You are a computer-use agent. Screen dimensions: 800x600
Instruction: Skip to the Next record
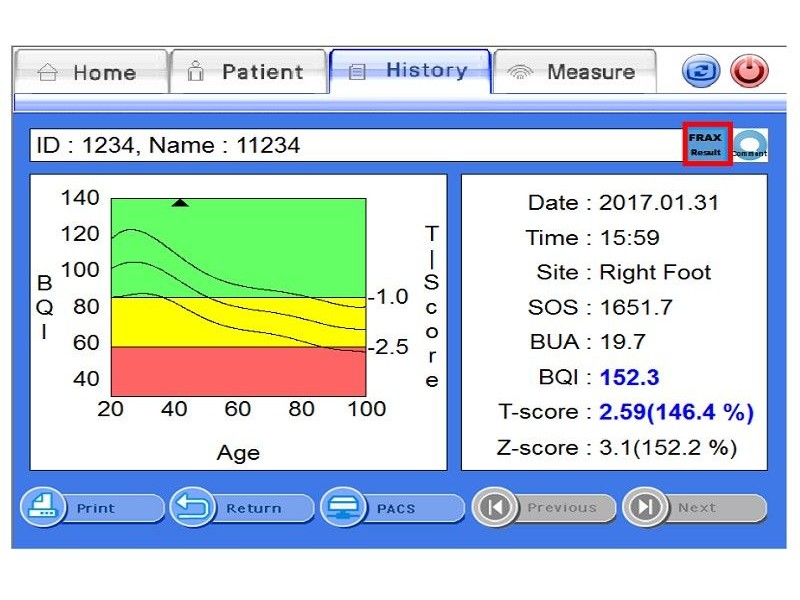click(694, 508)
